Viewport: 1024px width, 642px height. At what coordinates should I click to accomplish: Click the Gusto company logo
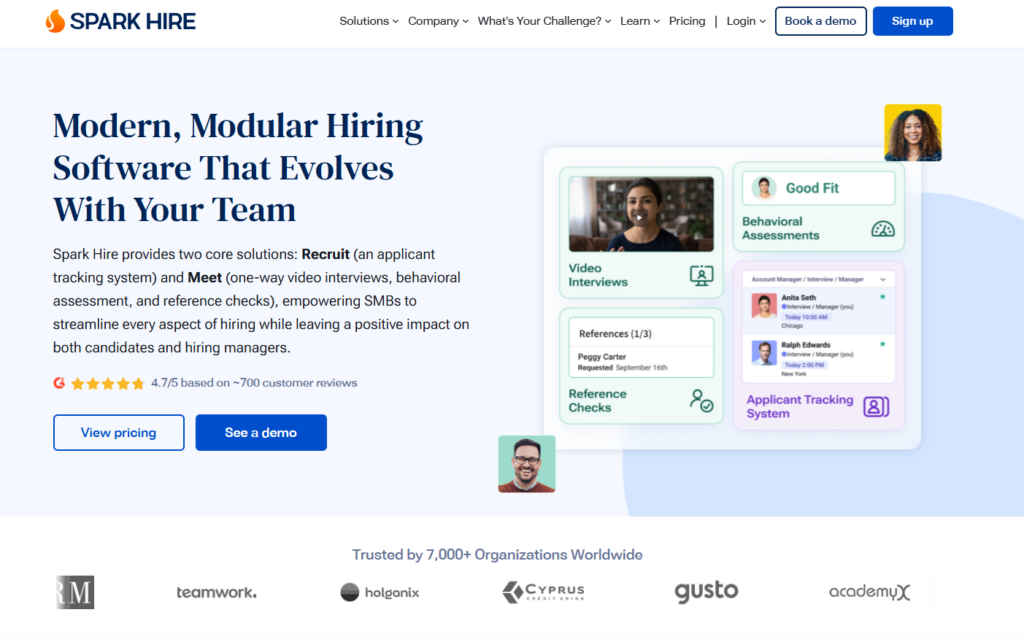(x=706, y=592)
